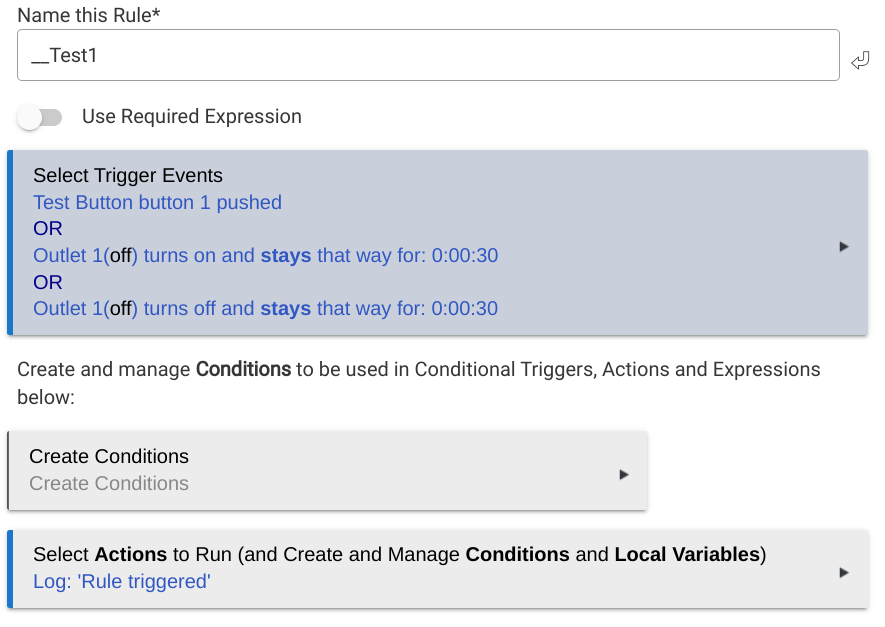Enable Use Required Expression
The height and width of the screenshot is (627, 885).
pos(40,117)
